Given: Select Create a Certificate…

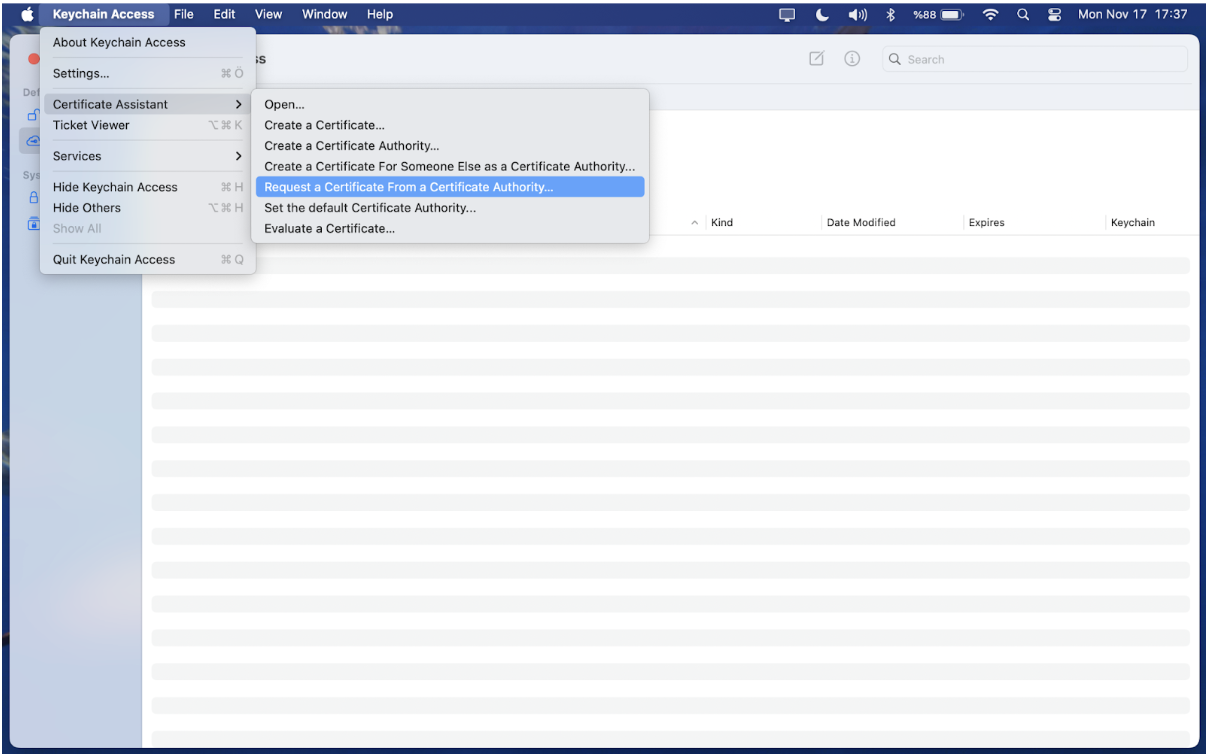Looking at the screenshot, I should coord(450,125).
